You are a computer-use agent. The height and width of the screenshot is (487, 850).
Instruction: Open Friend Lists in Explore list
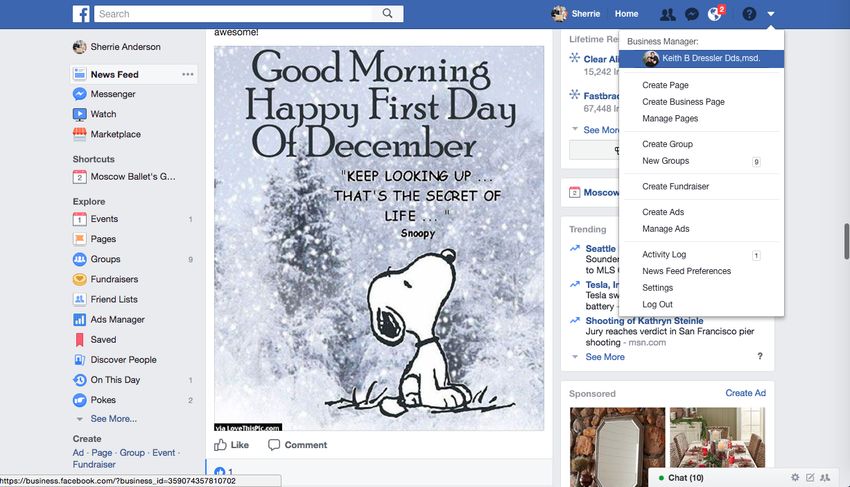pyautogui.click(x=114, y=299)
